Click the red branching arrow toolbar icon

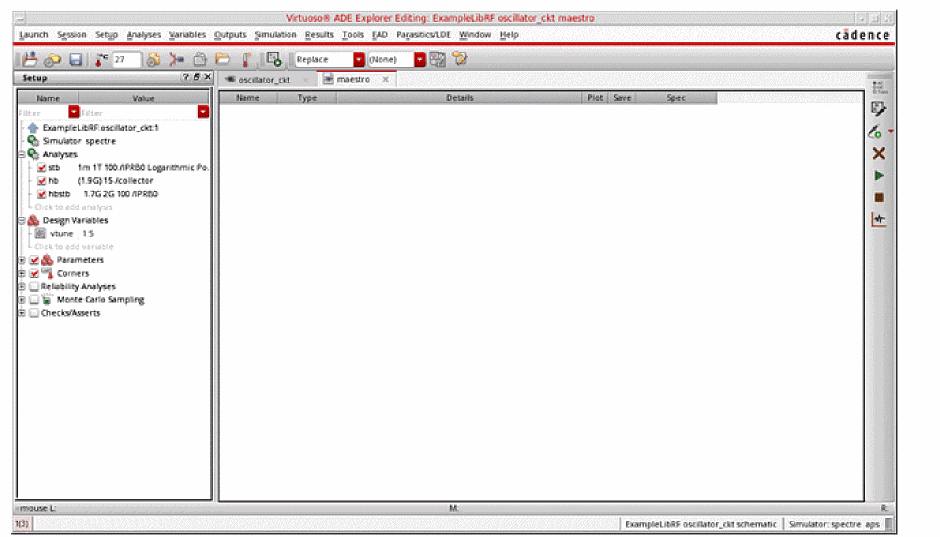point(176,59)
